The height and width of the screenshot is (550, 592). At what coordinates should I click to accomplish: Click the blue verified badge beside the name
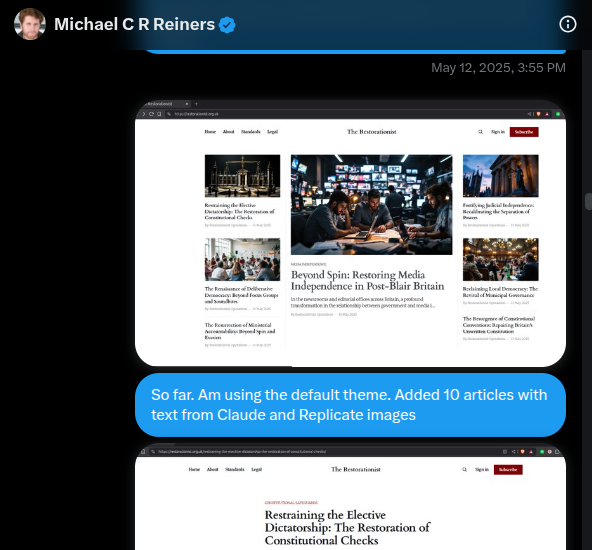[x=227, y=25]
